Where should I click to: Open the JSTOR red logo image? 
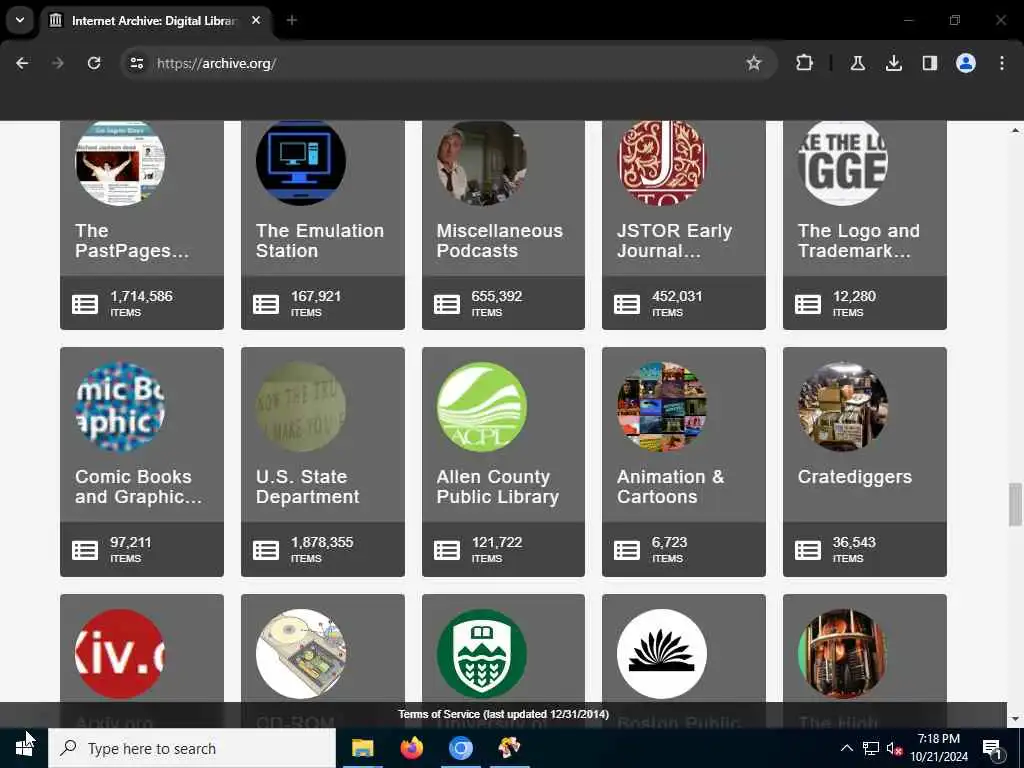[x=662, y=162]
